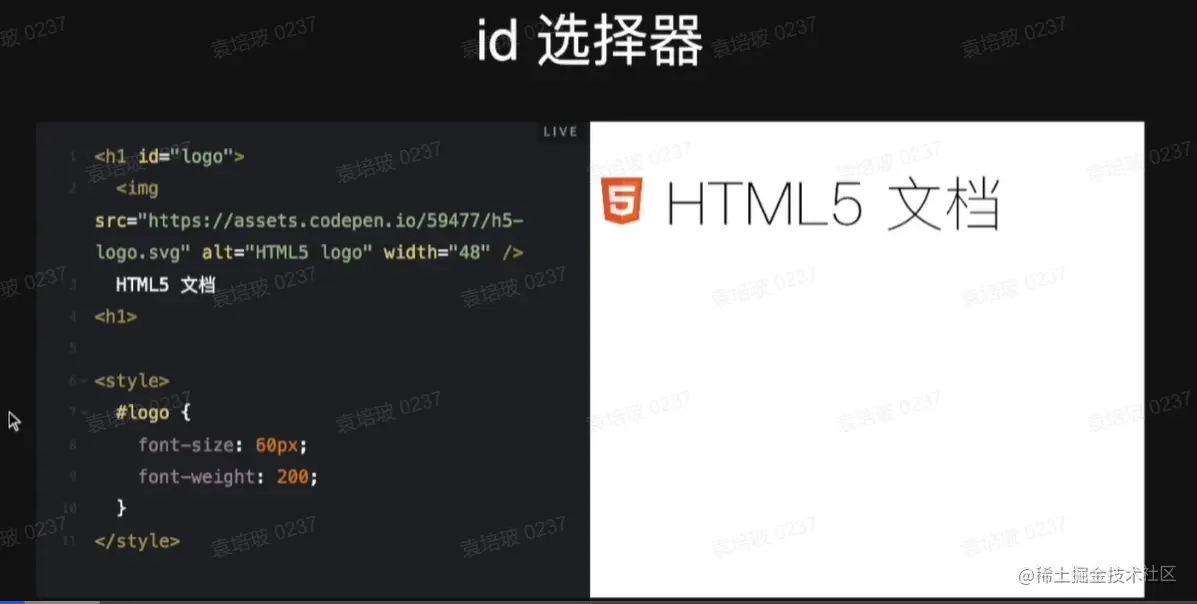Click the id="logo" attribute in code

186,157
